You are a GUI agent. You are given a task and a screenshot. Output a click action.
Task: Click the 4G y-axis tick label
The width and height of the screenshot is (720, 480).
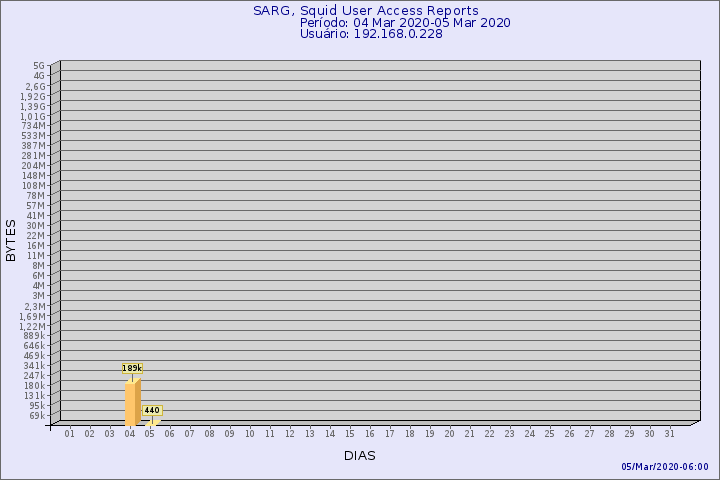click(x=39, y=76)
